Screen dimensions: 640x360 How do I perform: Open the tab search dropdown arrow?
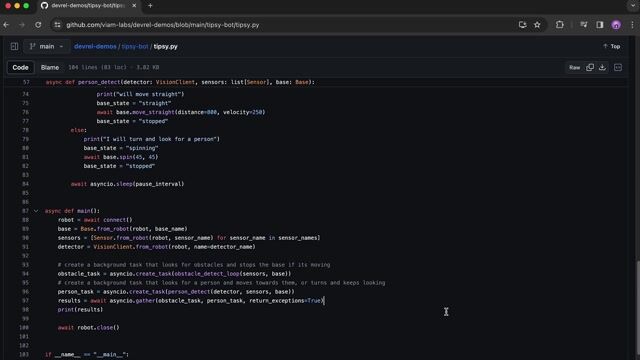[633, 6]
